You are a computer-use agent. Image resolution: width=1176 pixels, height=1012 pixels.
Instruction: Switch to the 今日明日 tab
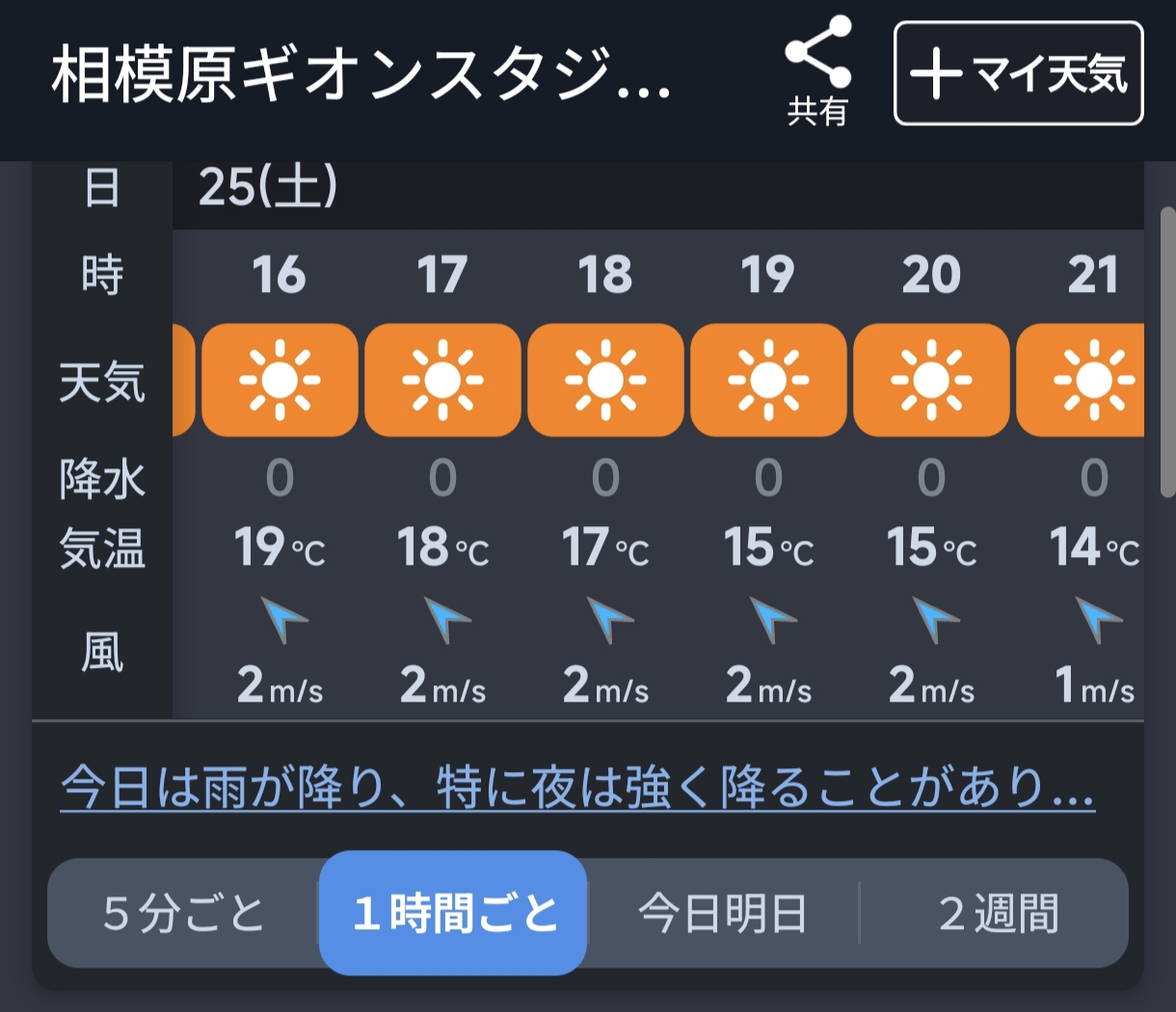click(x=723, y=914)
